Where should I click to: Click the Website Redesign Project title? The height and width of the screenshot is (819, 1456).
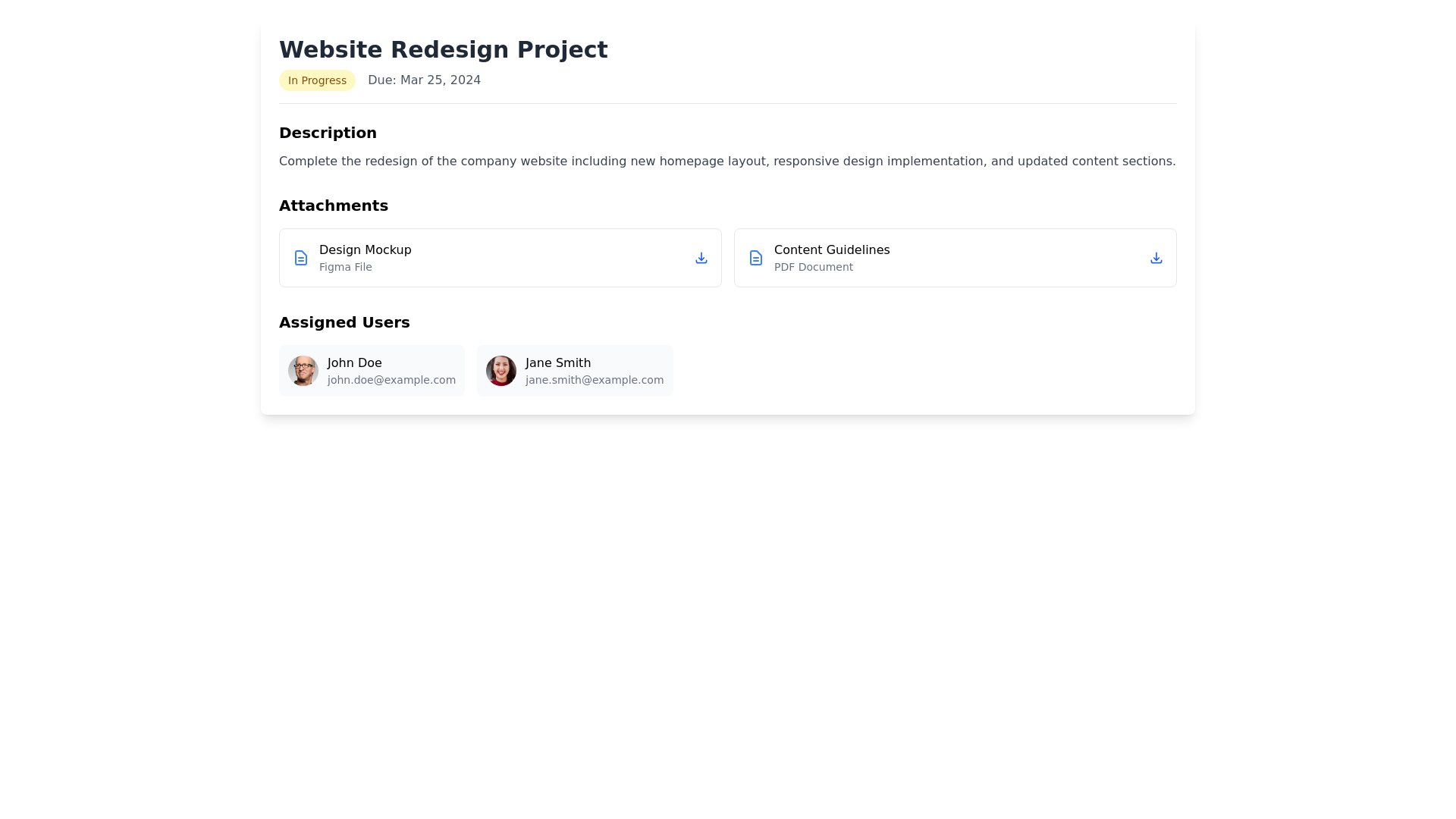443,49
